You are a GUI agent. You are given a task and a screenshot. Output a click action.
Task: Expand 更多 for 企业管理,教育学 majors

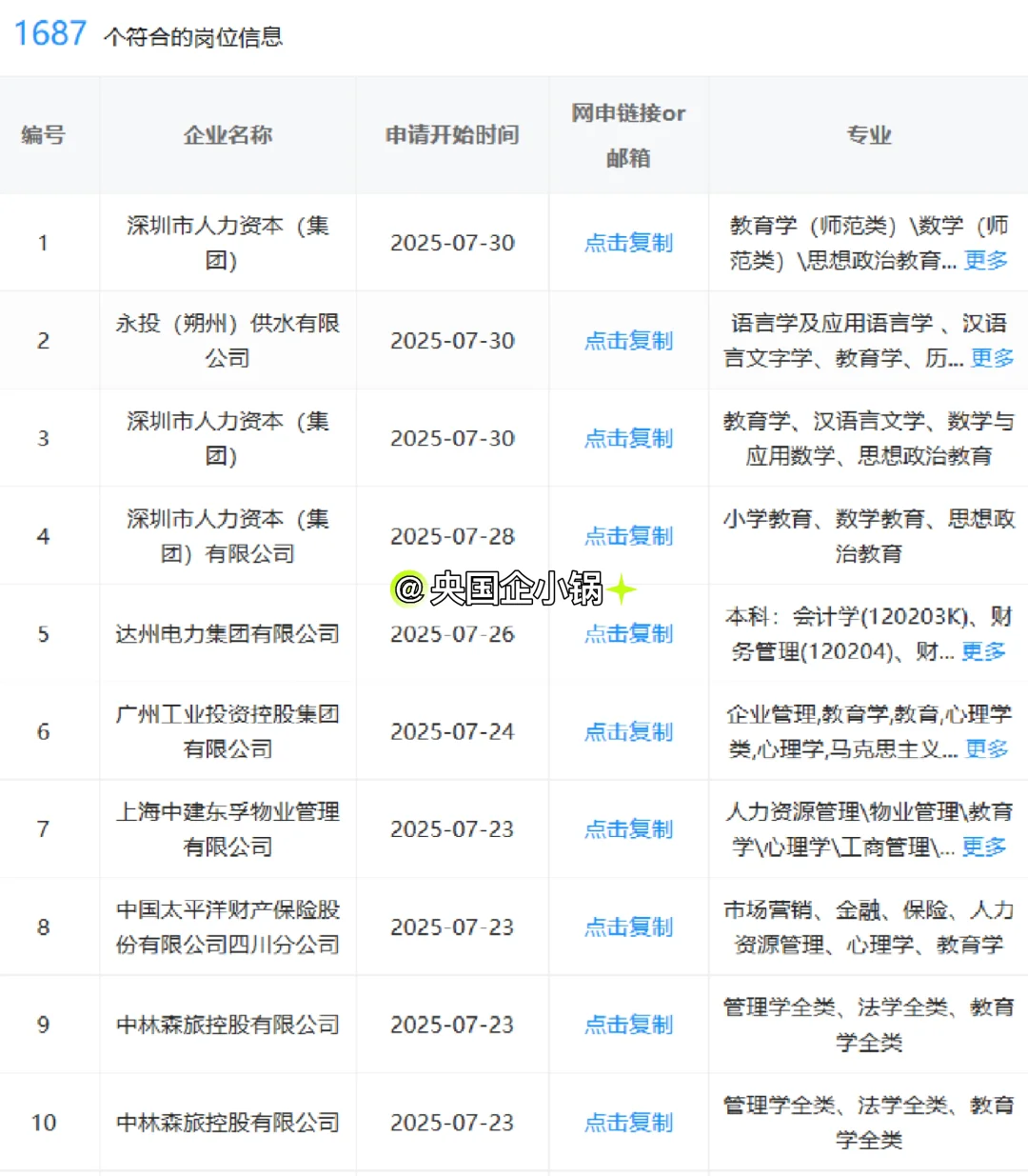coord(987,749)
